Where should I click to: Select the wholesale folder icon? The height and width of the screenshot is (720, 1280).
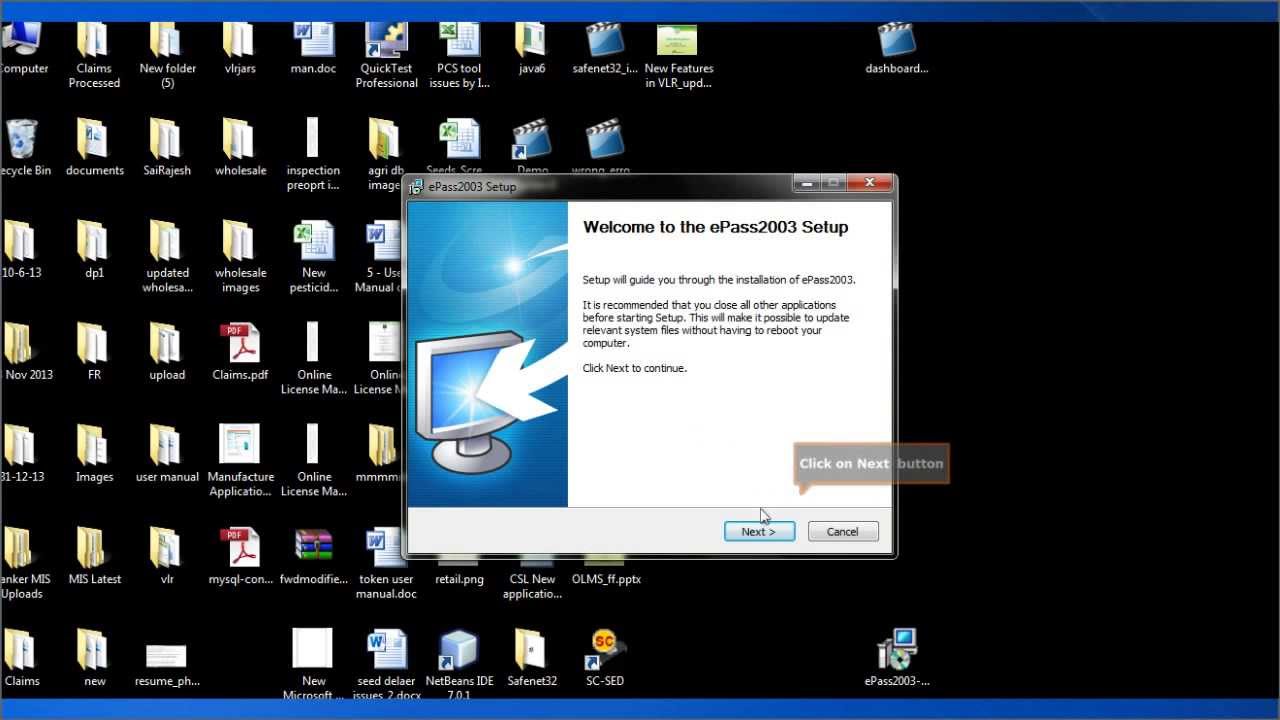click(240, 140)
